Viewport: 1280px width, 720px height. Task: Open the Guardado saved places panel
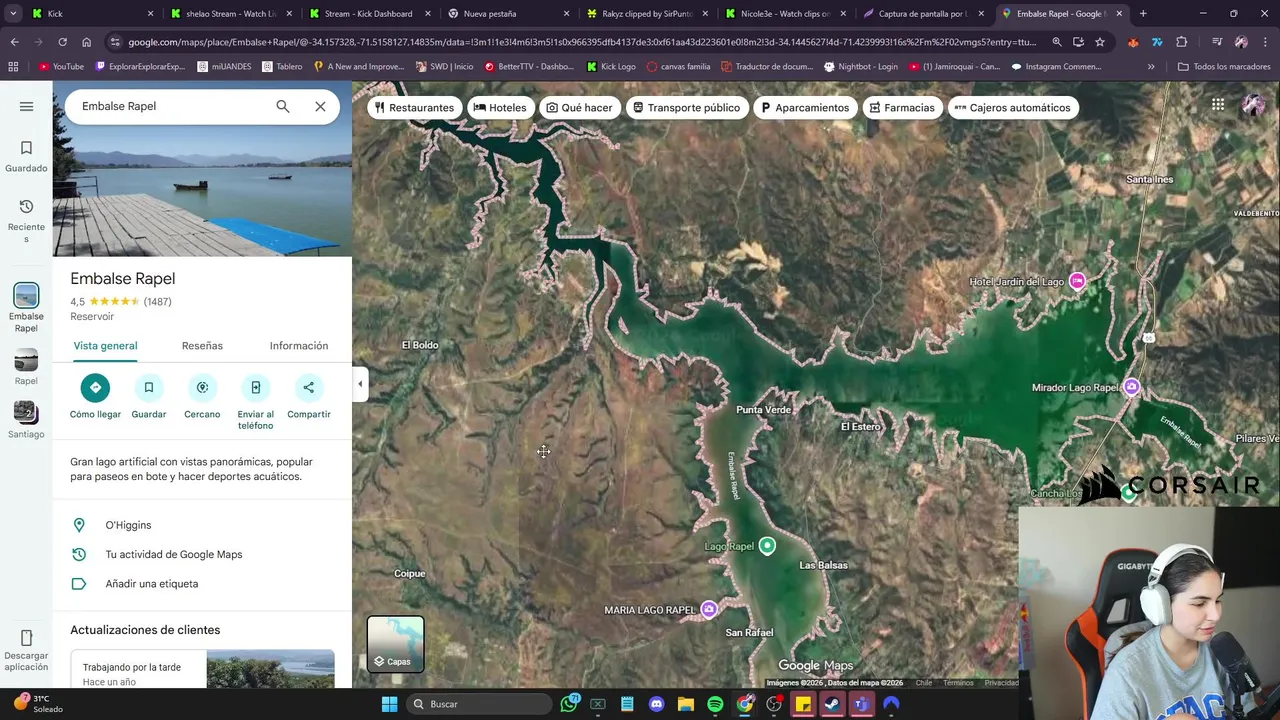[x=26, y=157]
